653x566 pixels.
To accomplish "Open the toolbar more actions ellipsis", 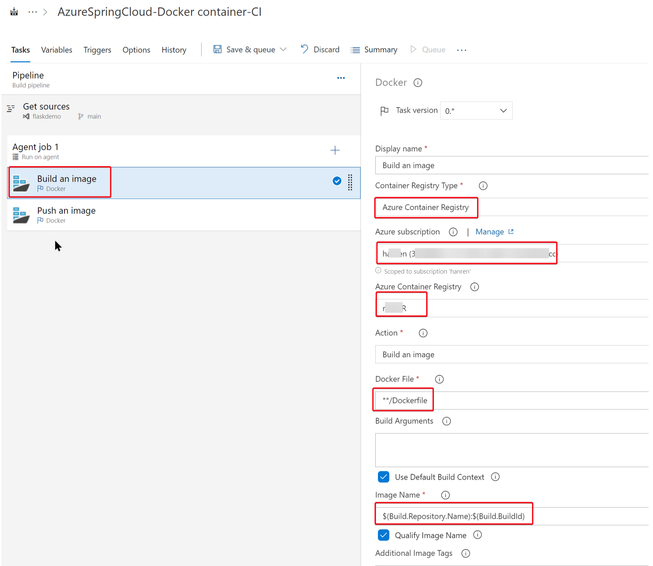I will coord(461,50).
